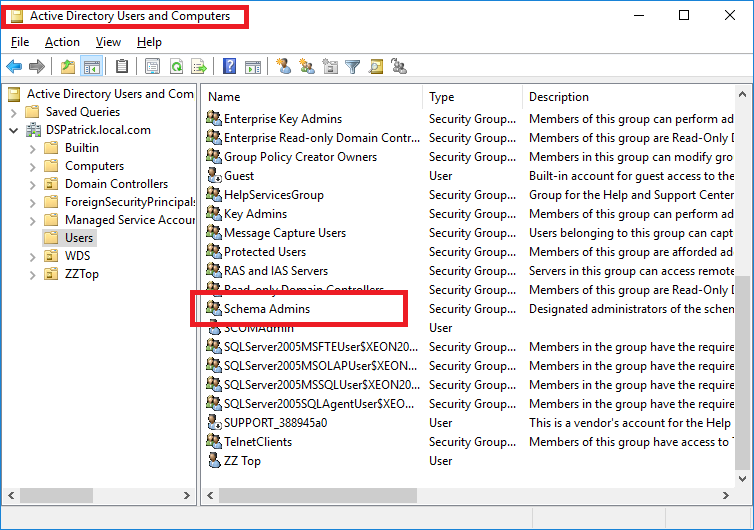Click the SUPPORT_388945a0 user icon

coord(214,422)
